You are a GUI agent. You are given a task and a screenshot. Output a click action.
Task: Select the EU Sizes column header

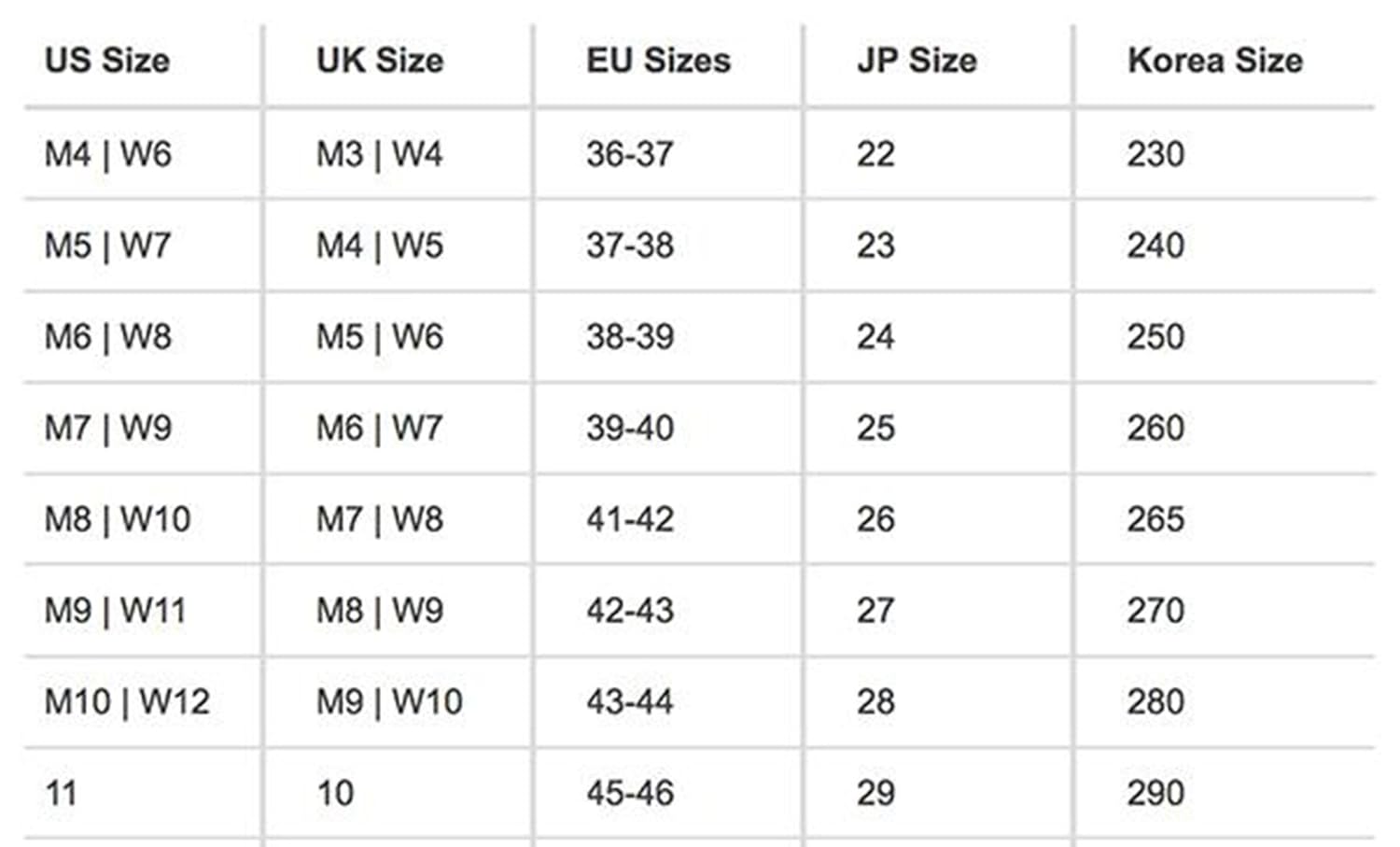pyautogui.click(x=658, y=61)
